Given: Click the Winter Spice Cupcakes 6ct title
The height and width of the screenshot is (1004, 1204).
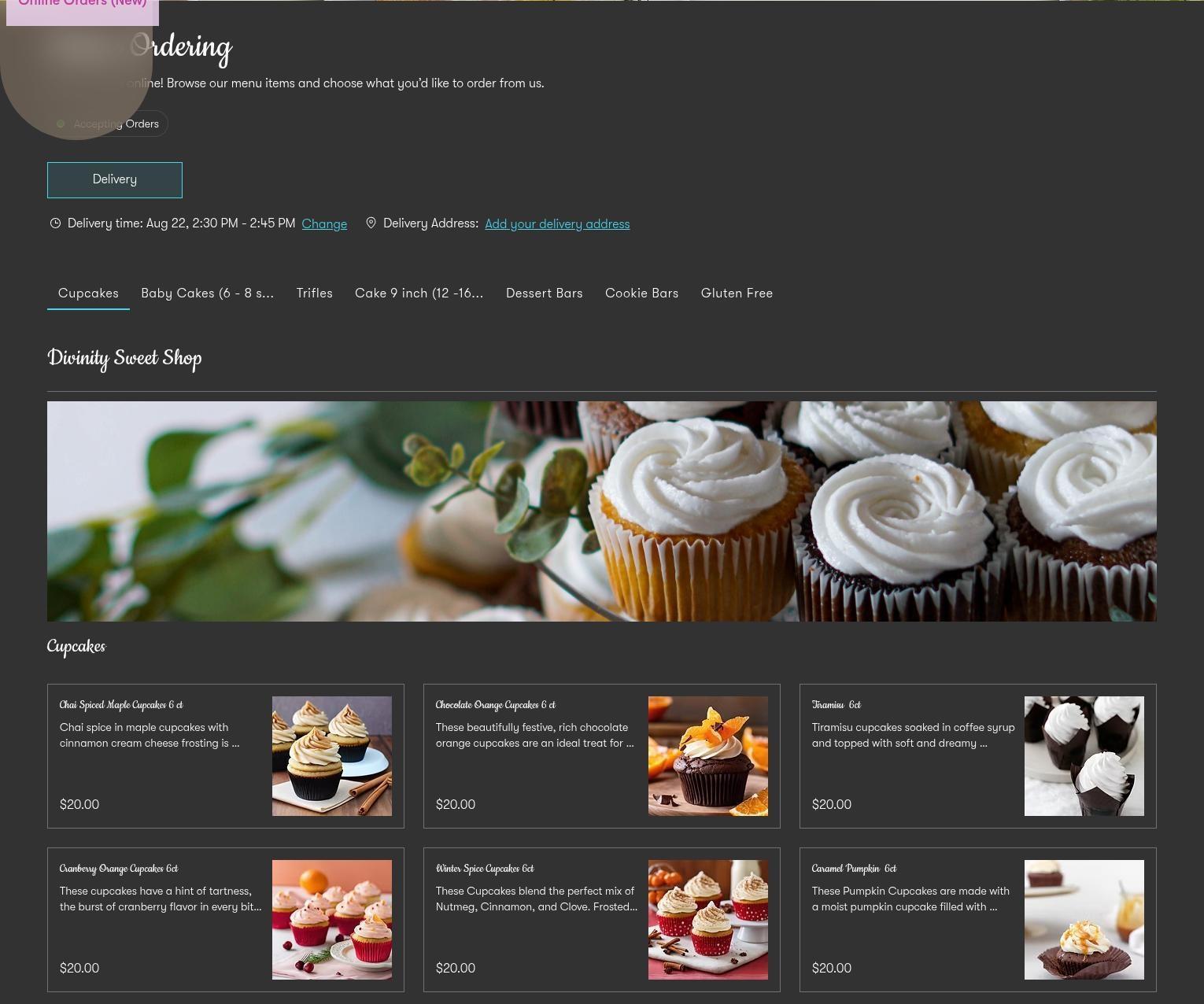Looking at the screenshot, I should click(485, 869).
